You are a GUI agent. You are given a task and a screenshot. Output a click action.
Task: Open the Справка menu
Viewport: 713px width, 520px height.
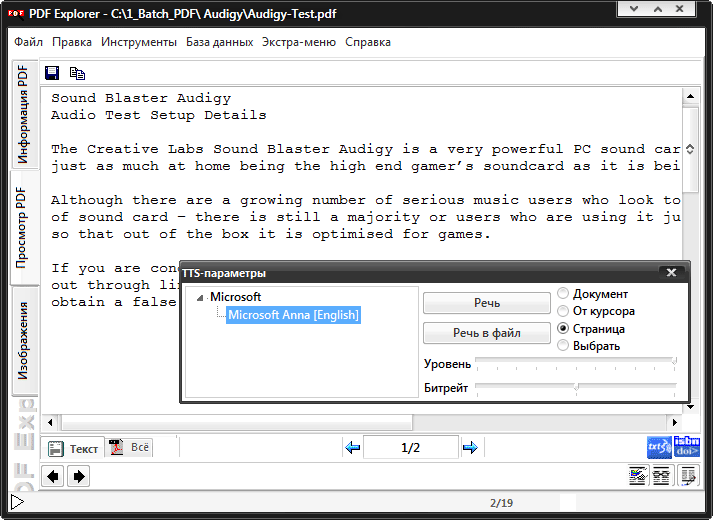coord(368,42)
